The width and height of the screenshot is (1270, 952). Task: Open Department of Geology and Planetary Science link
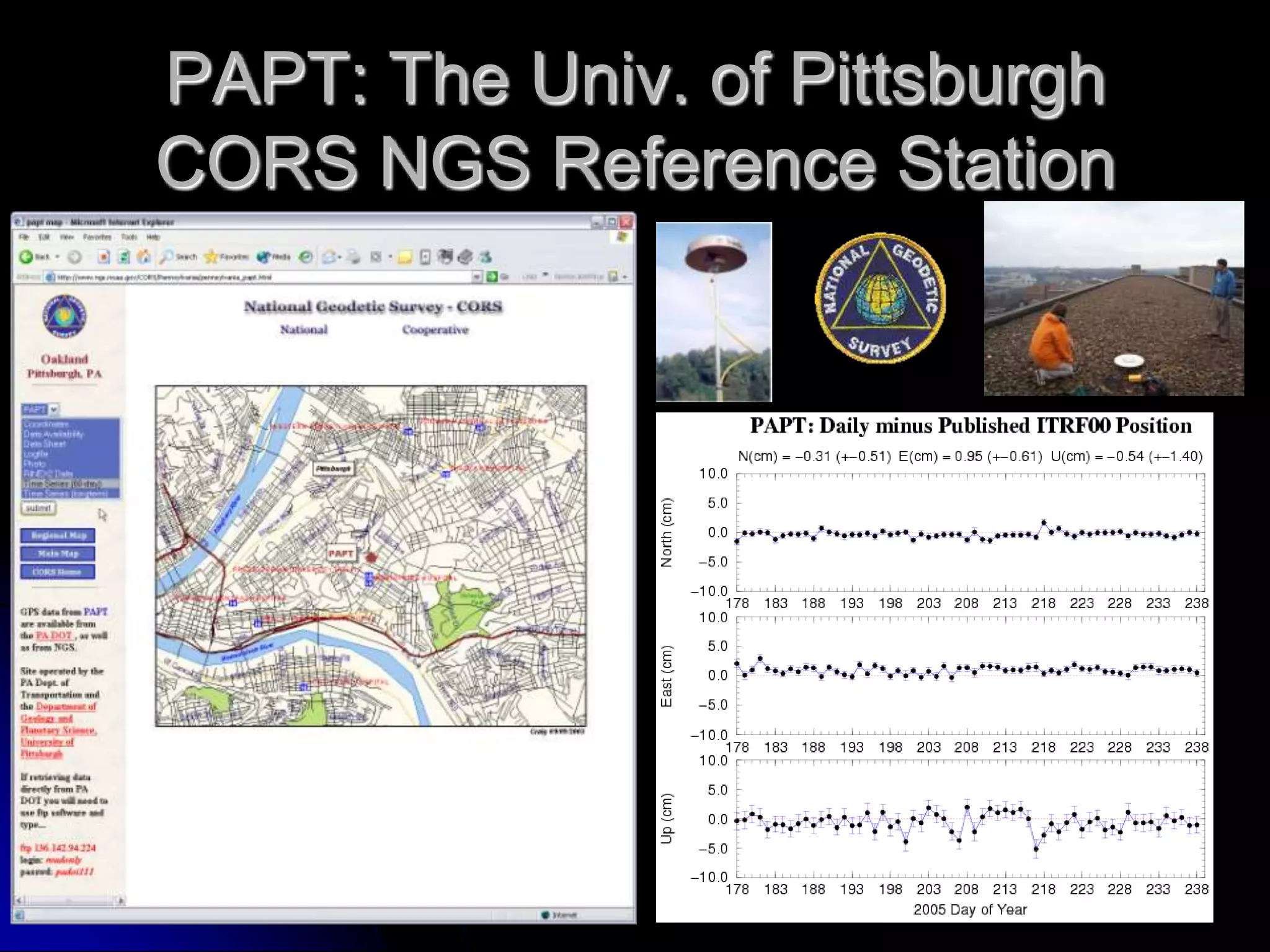[58, 718]
